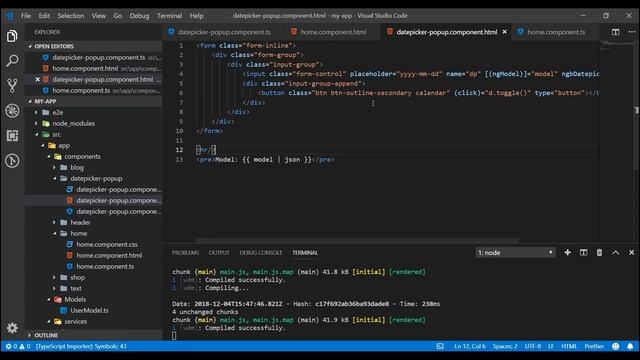Open the Explorer view in activity bar
640x360 pixels.
click(x=12, y=36)
